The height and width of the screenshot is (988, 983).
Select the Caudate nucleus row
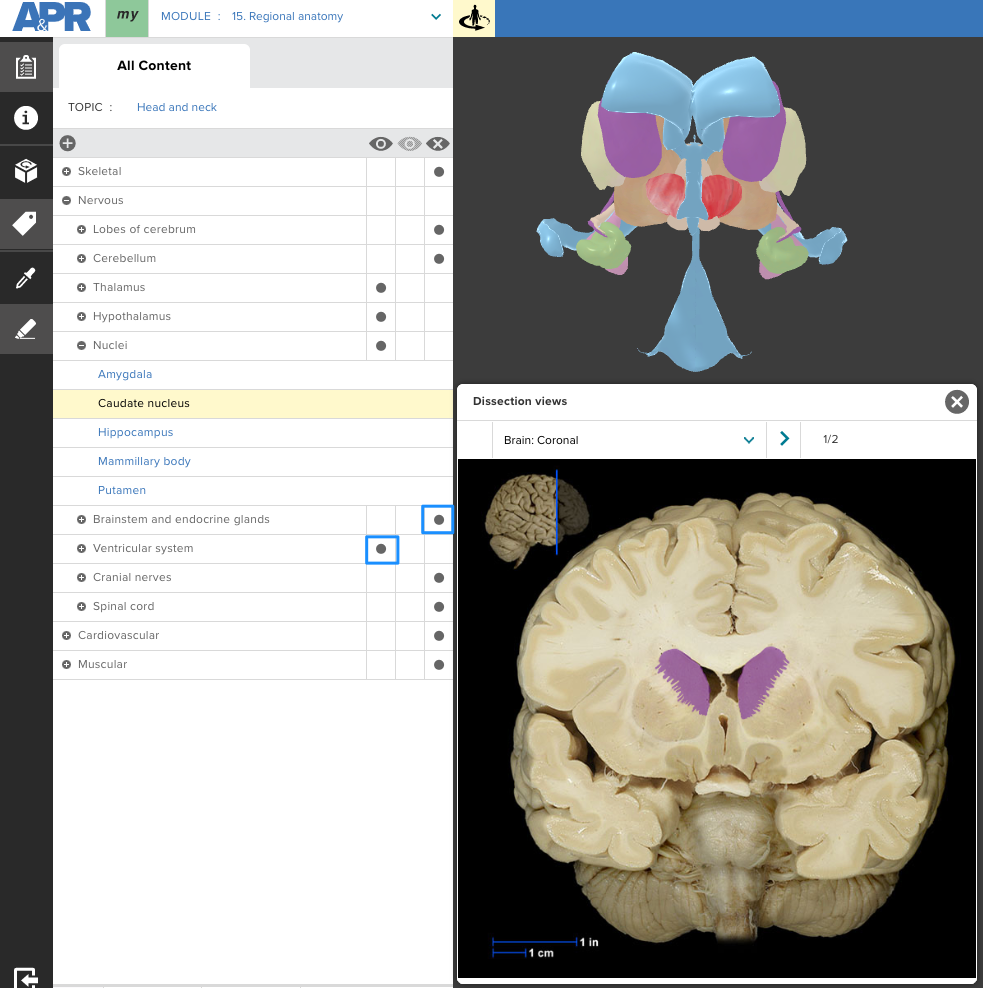click(x=253, y=404)
